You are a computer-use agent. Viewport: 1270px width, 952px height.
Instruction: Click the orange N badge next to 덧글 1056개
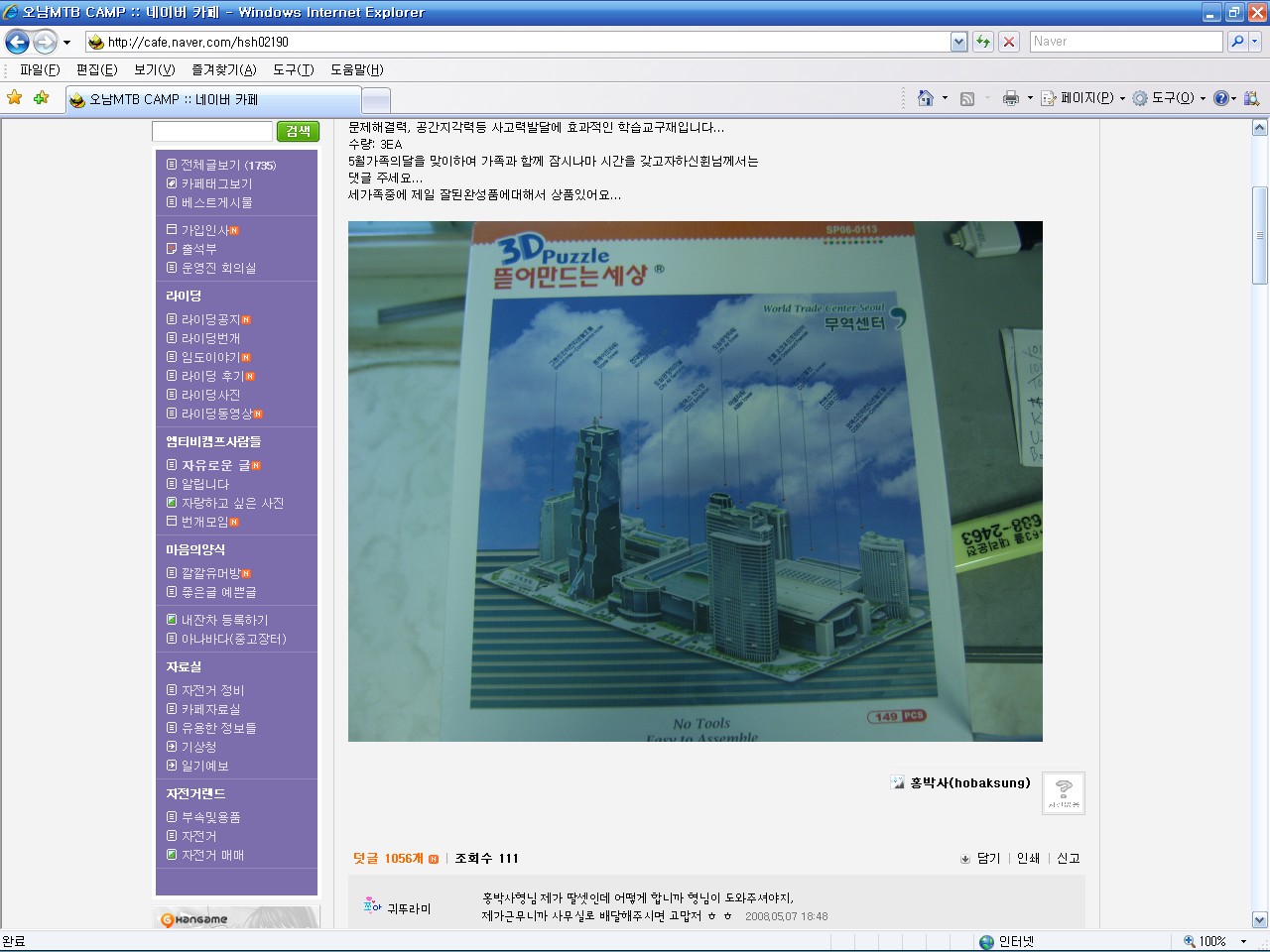click(433, 859)
